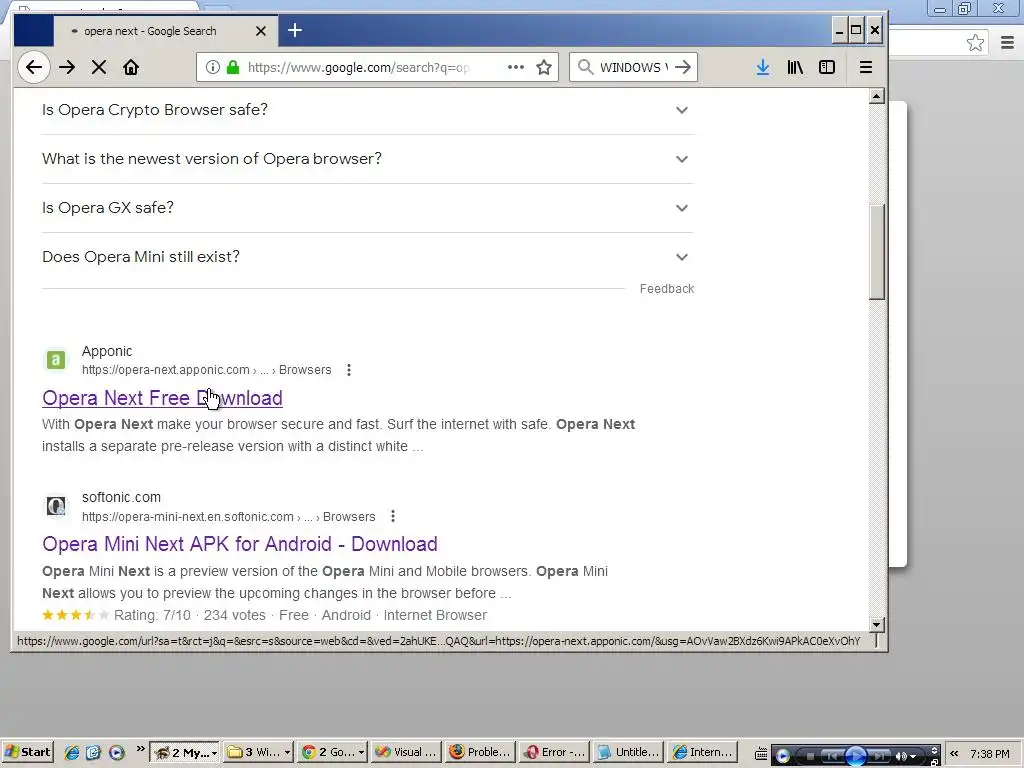Go back to the previous page
Viewport: 1024px width, 768px height.
pyautogui.click(x=33, y=67)
